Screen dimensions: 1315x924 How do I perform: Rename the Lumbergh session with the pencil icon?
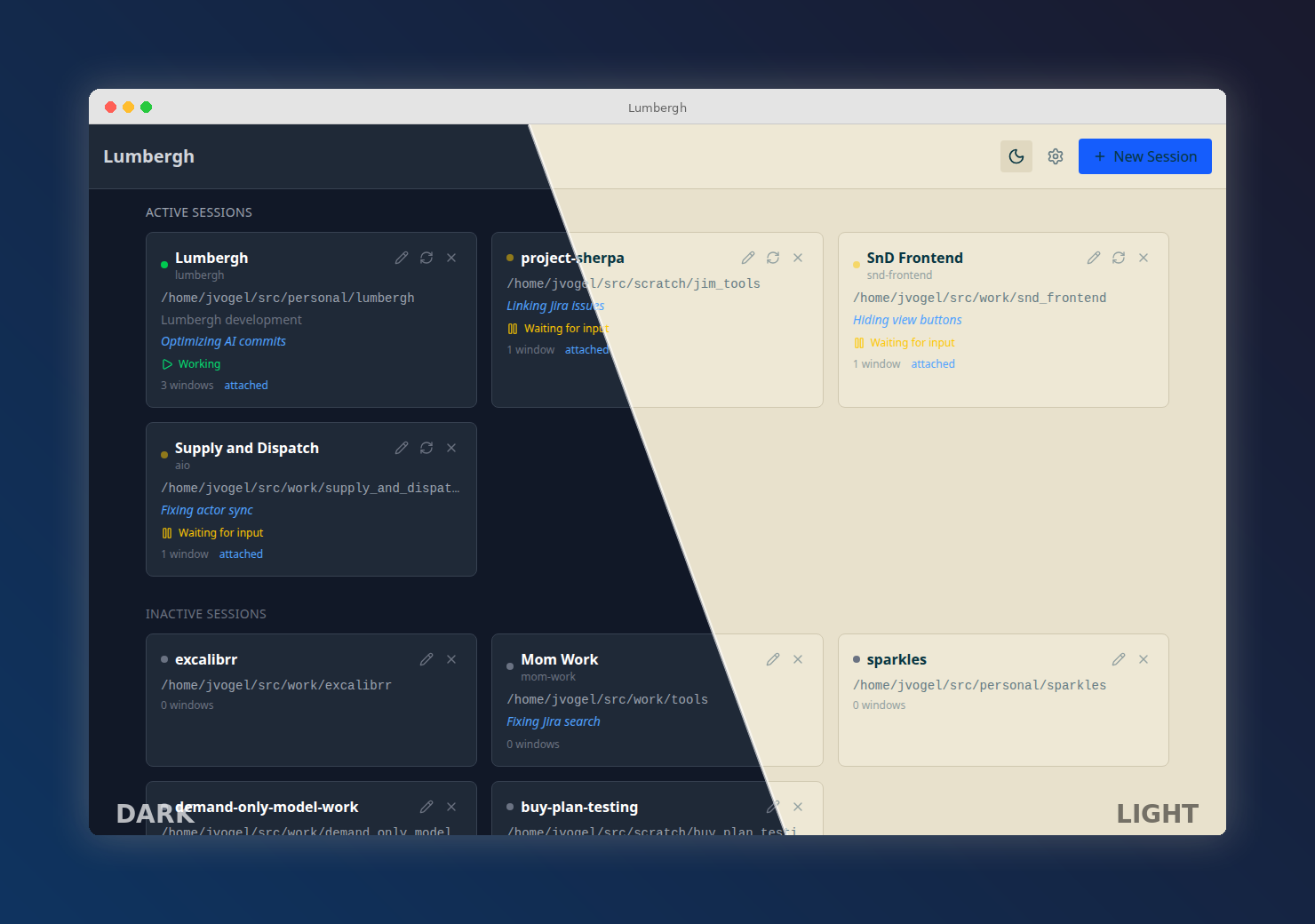point(402,258)
